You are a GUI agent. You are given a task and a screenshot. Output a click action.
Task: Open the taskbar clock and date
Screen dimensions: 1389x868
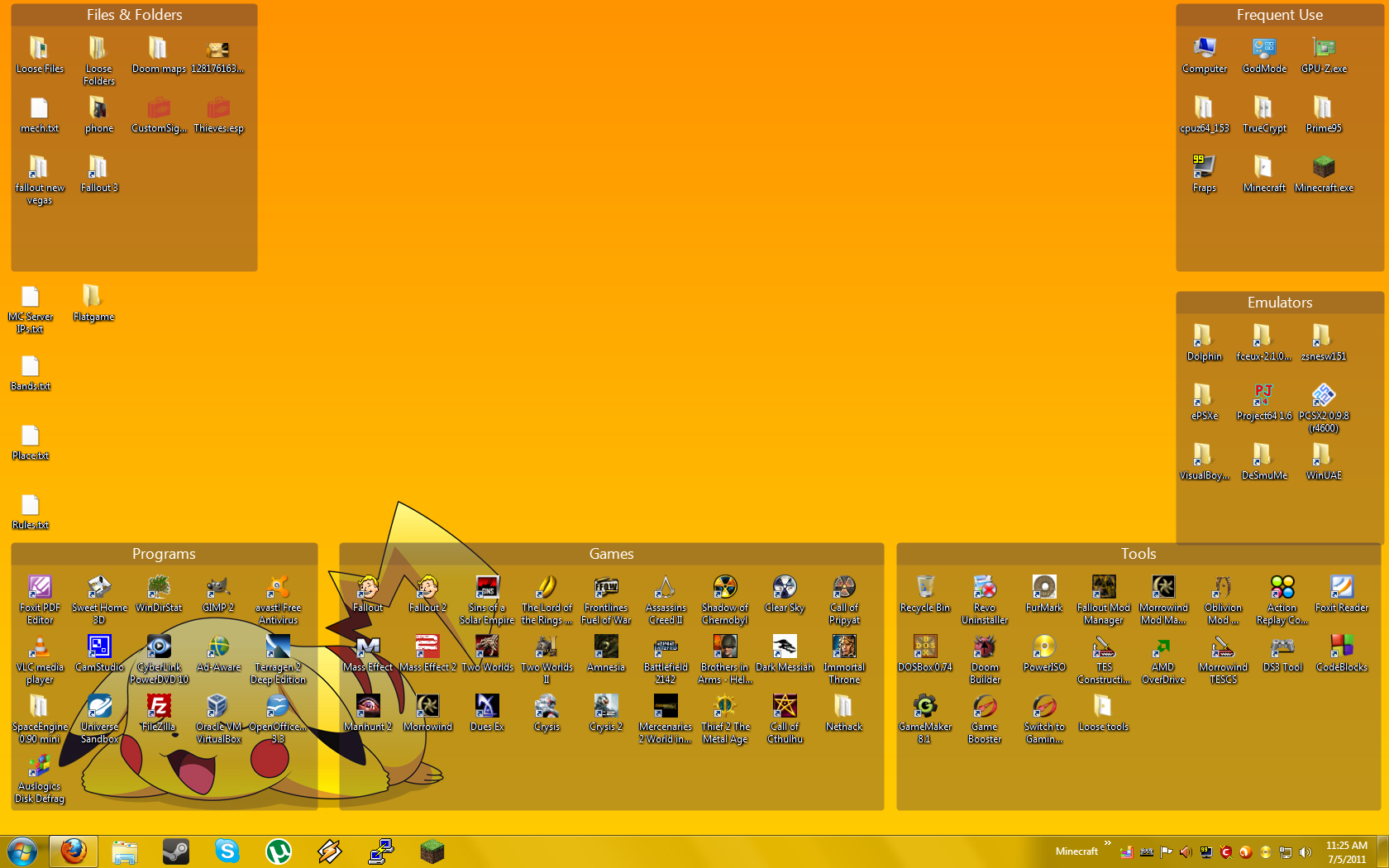coord(1347,852)
